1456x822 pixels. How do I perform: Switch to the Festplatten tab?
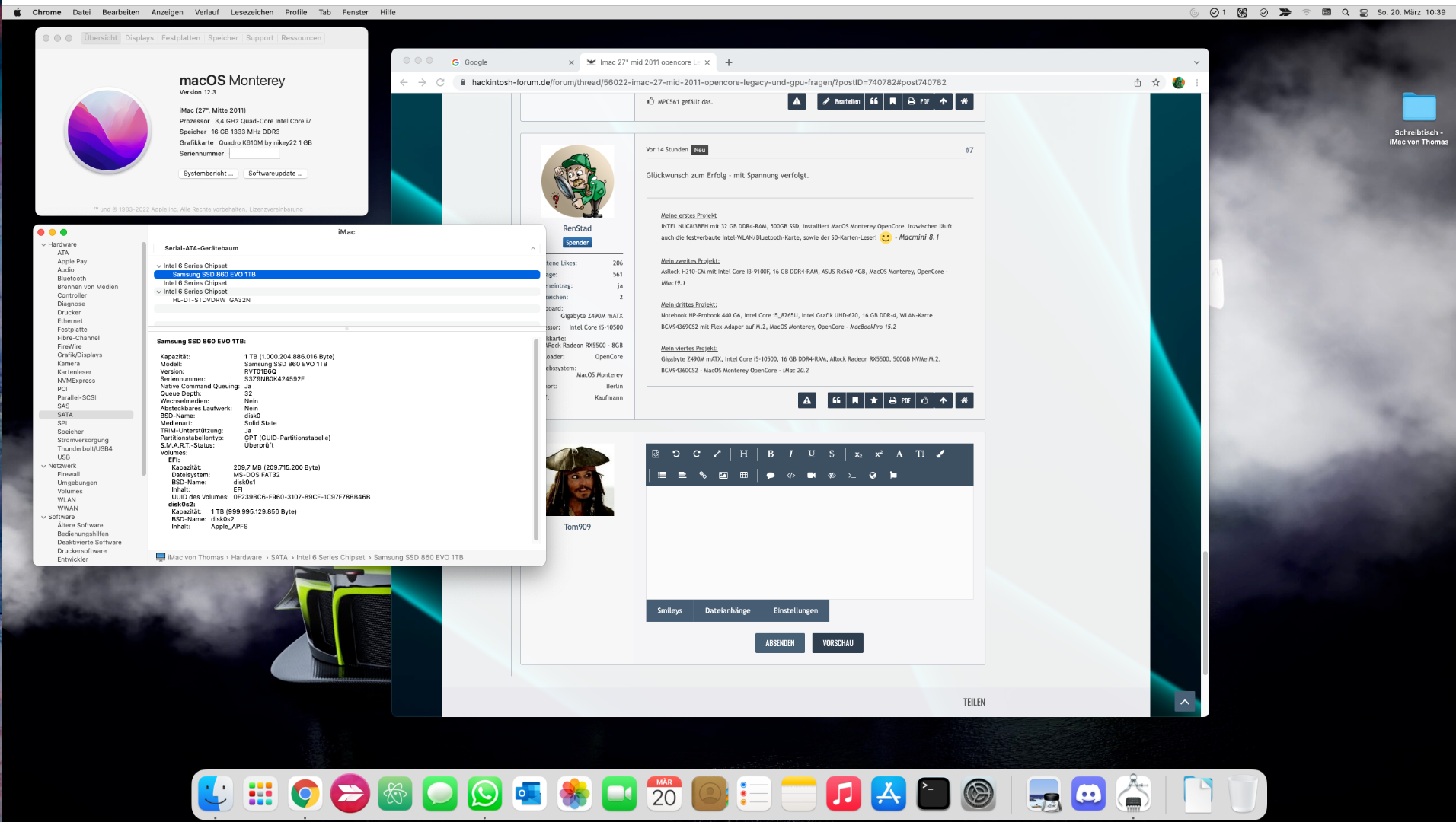pyautogui.click(x=180, y=38)
